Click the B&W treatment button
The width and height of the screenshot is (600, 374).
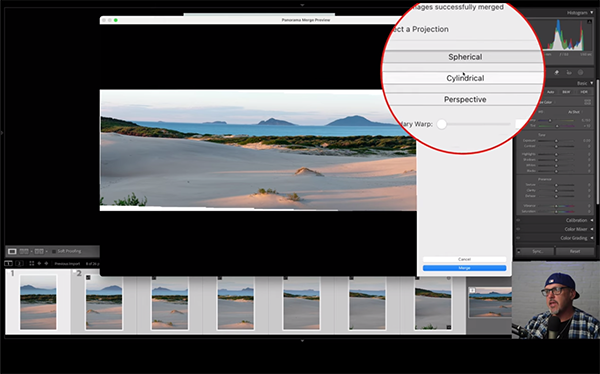click(x=566, y=92)
